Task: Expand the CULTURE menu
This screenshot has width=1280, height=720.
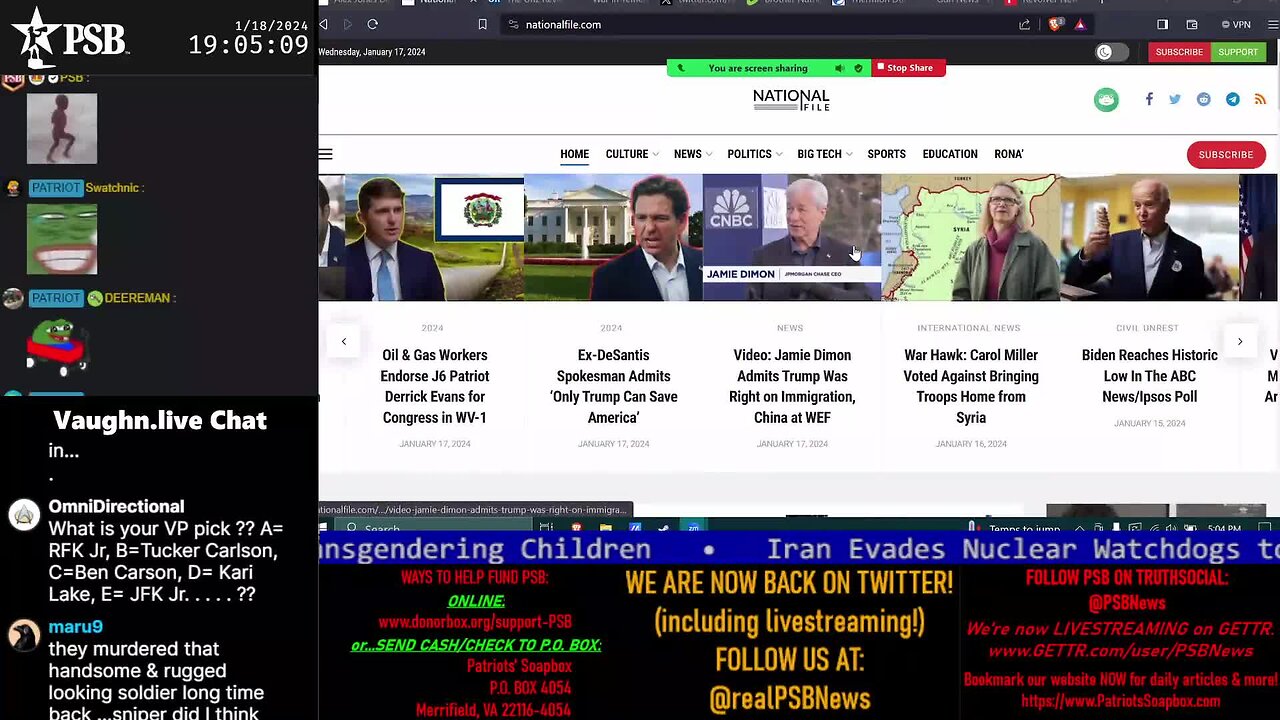Action: click(x=632, y=154)
